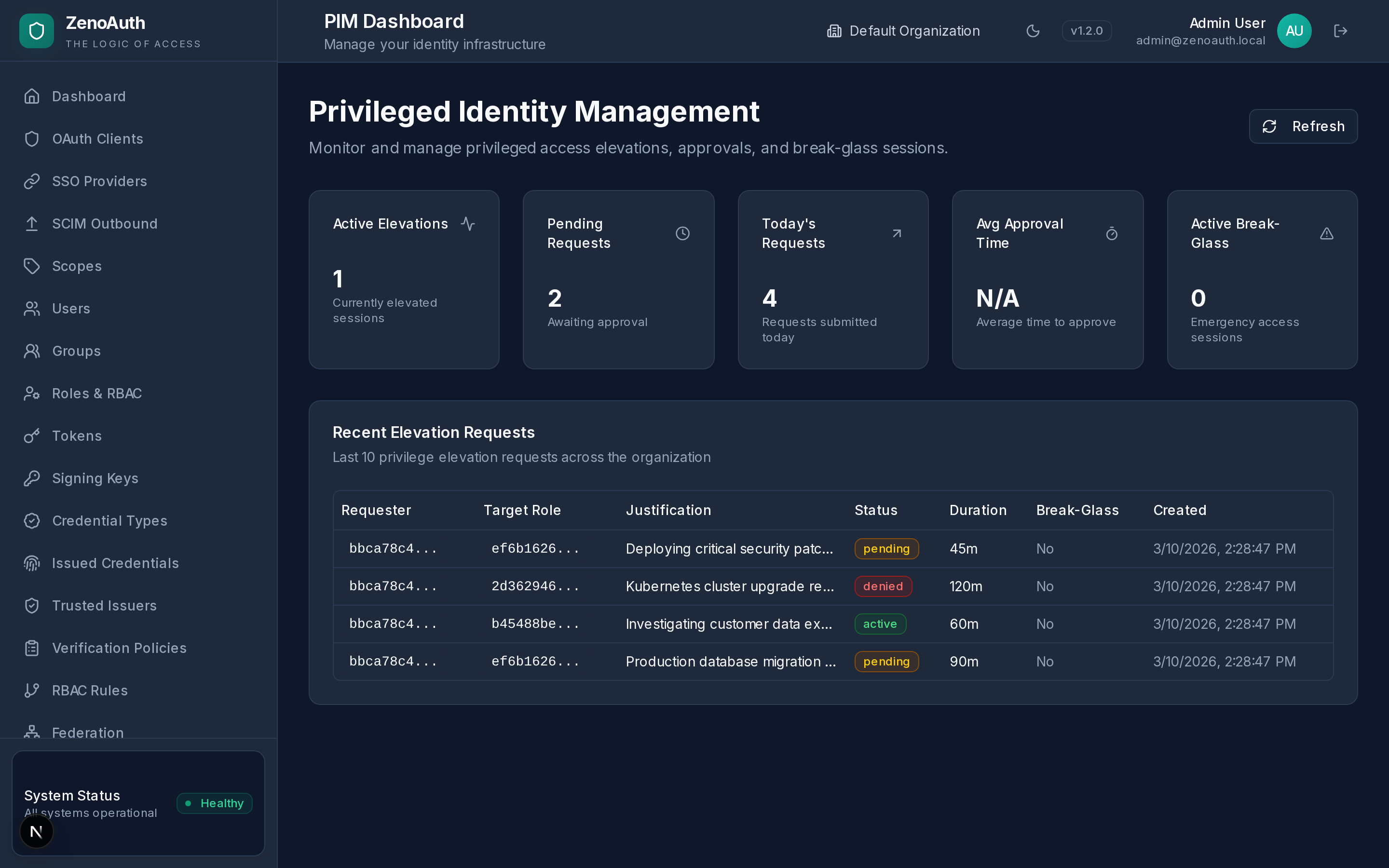
Task: Click the Created column header
Action: [x=1179, y=510]
